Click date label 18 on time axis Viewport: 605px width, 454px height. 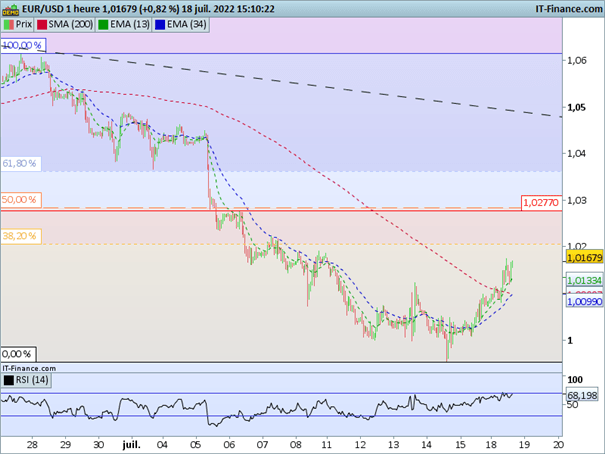click(491, 445)
